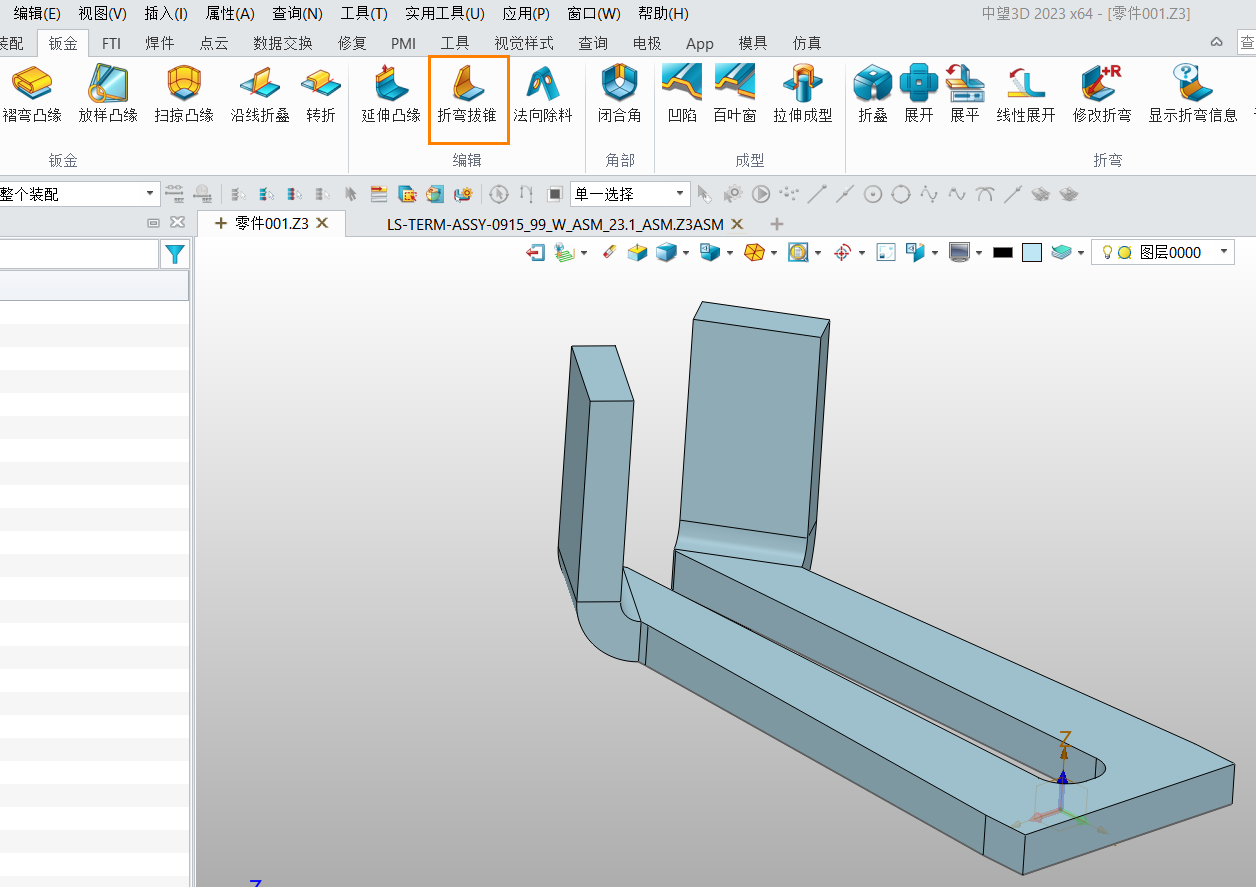The width and height of the screenshot is (1256, 887).
Task: Click the black background color swatch
Action: [1002, 252]
